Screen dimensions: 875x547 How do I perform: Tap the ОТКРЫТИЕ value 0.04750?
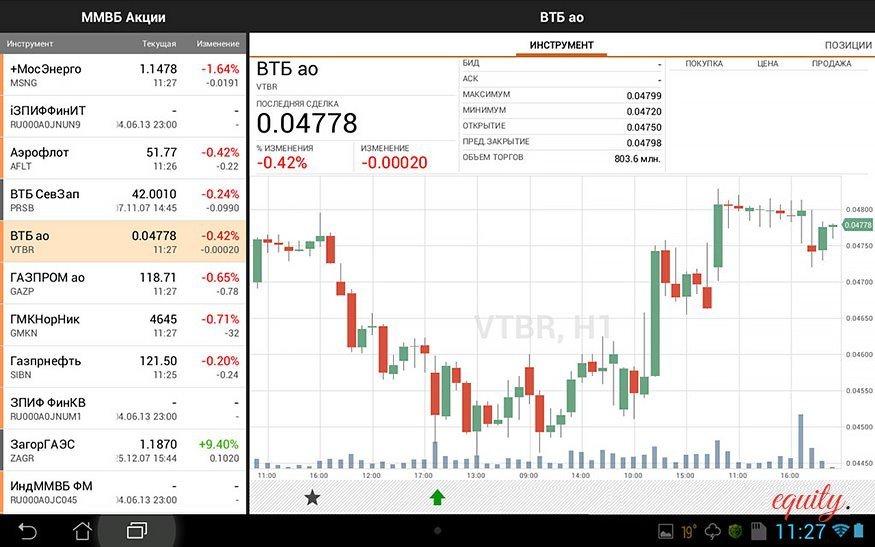tap(644, 127)
